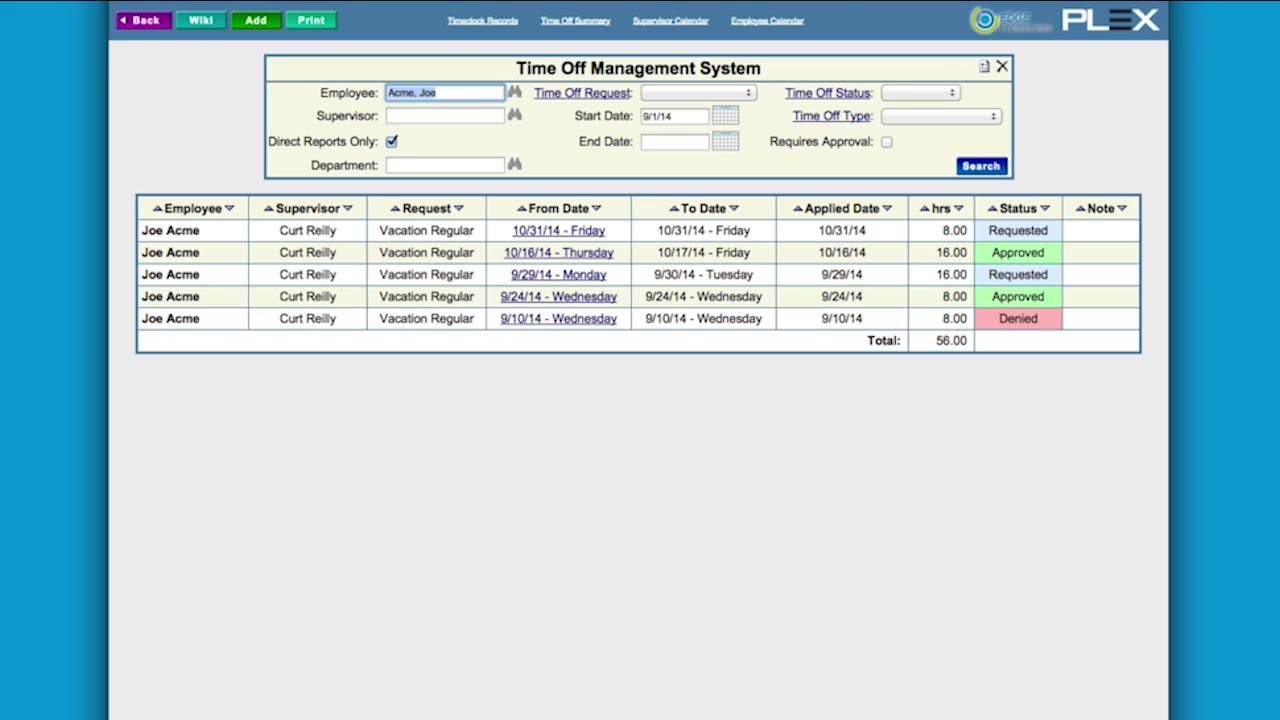Viewport: 1280px width, 720px height.
Task: Sort From Date column descending
Action: [596, 208]
